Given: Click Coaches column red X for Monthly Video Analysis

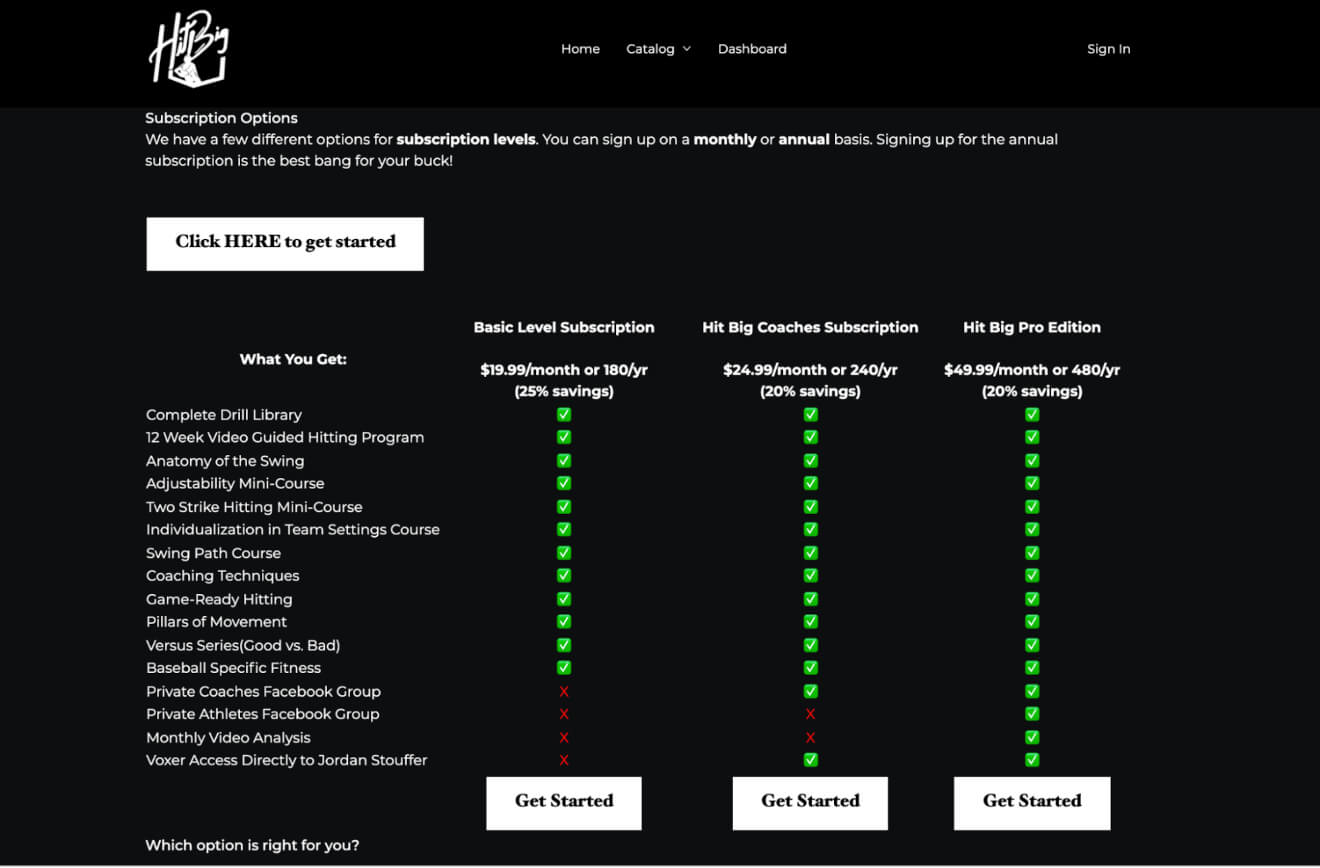Looking at the screenshot, I should (810, 737).
